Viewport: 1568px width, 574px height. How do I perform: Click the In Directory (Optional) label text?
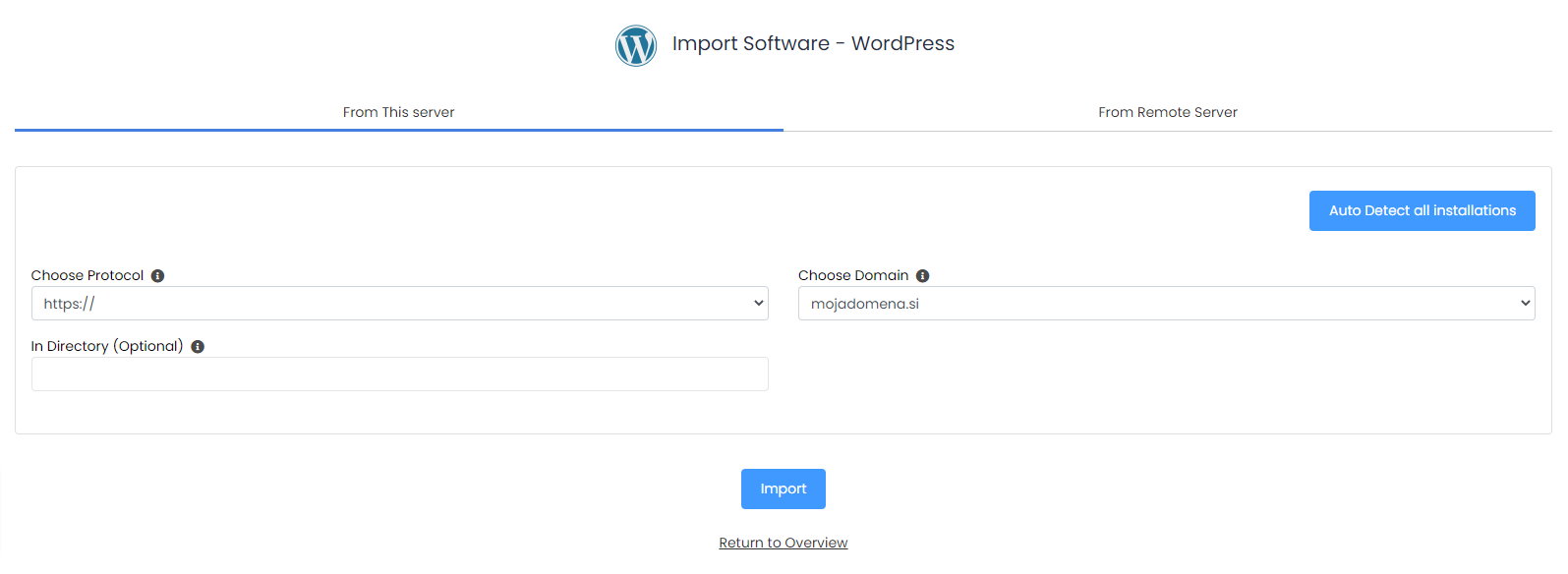tap(107, 347)
